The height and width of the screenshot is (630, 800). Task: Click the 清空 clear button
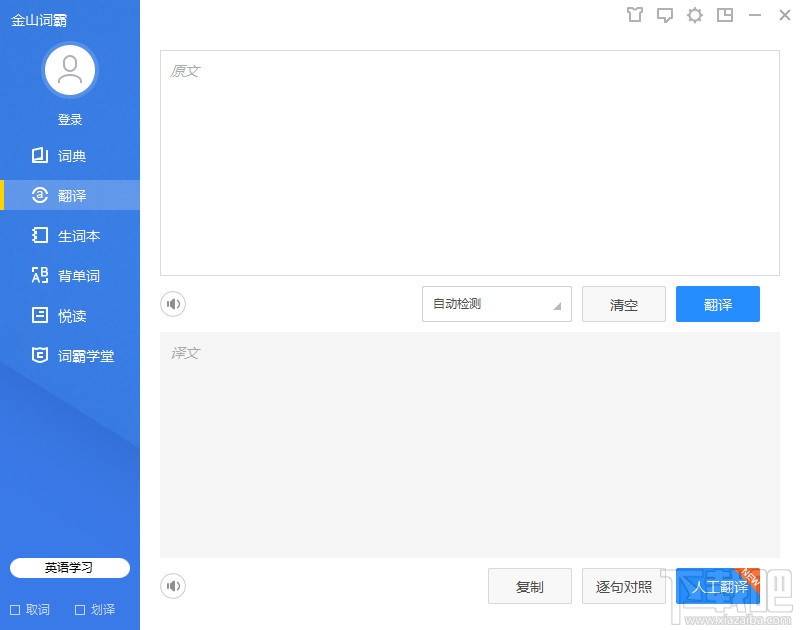click(x=623, y=304)
